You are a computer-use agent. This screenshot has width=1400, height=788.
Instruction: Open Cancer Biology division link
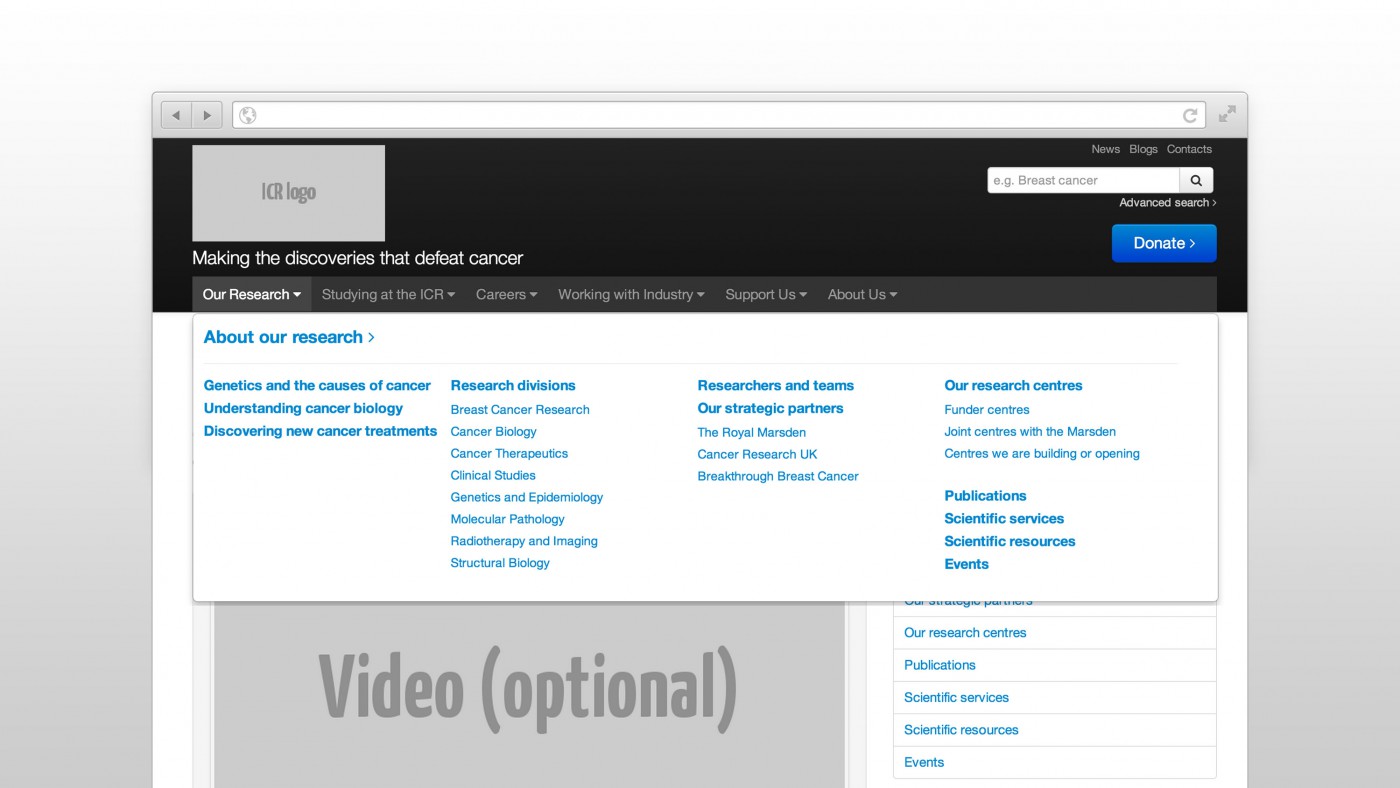493,431
